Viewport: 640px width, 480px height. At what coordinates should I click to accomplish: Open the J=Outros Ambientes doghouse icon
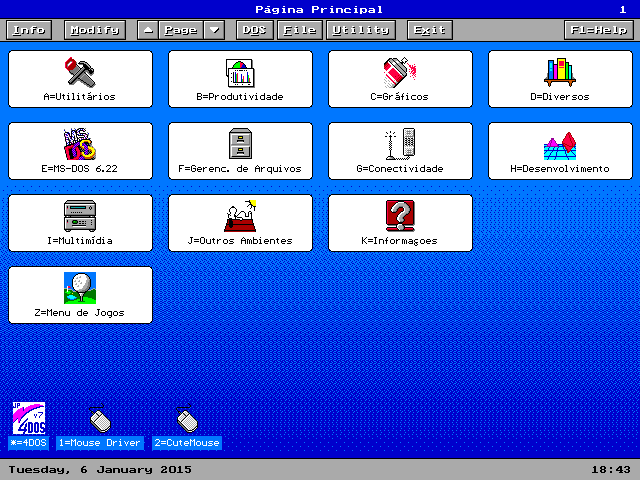[x=240, y=216]
